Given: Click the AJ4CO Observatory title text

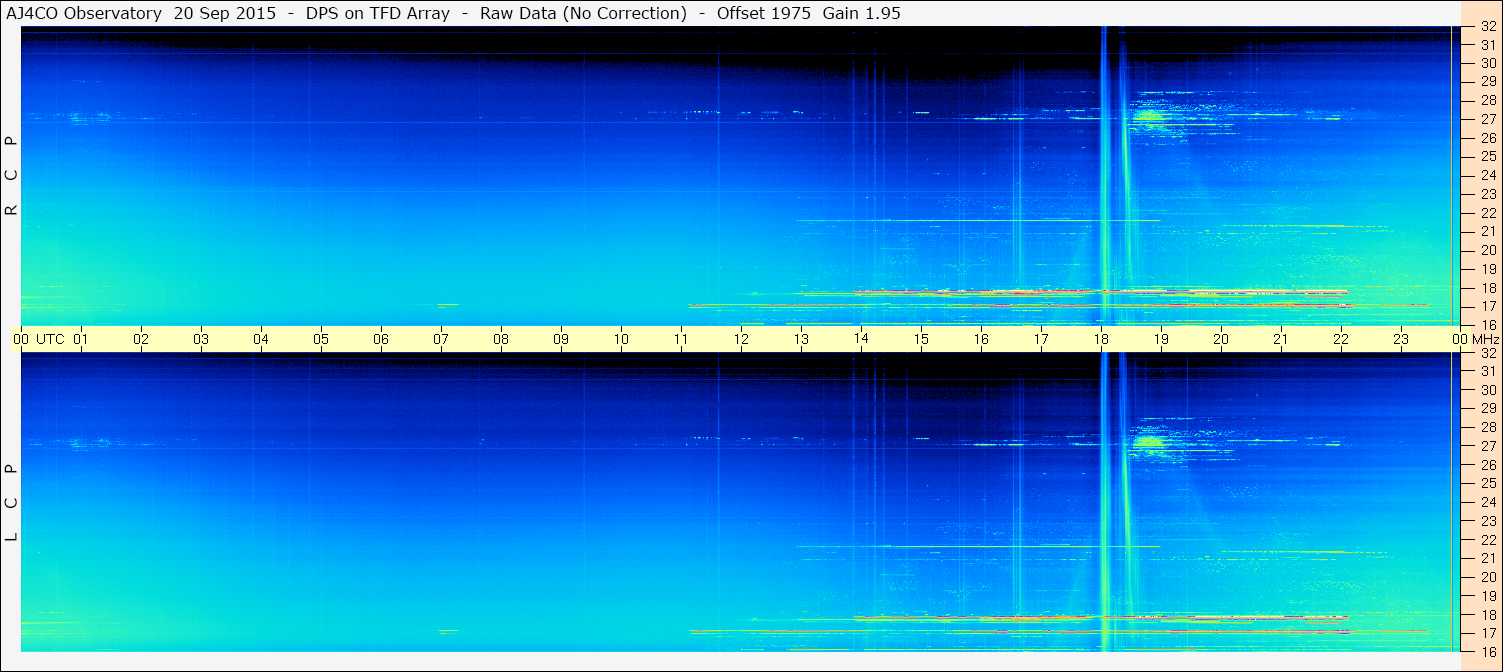Looking at the screenshot, I should [x=84, y=13].
